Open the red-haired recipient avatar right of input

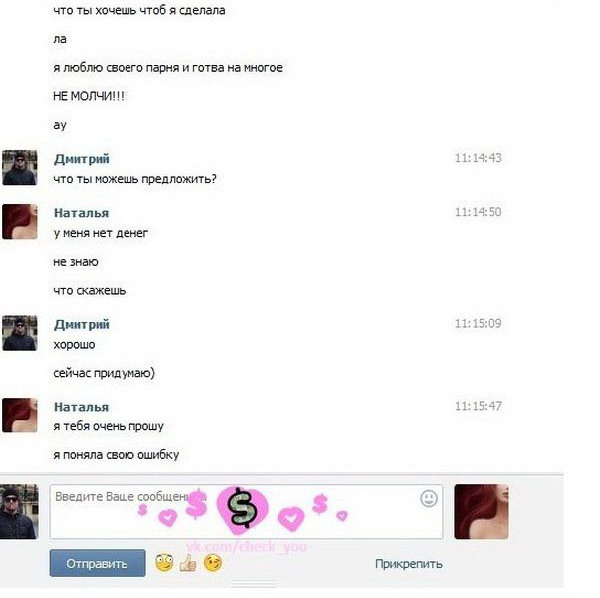(x=481, y=512)
